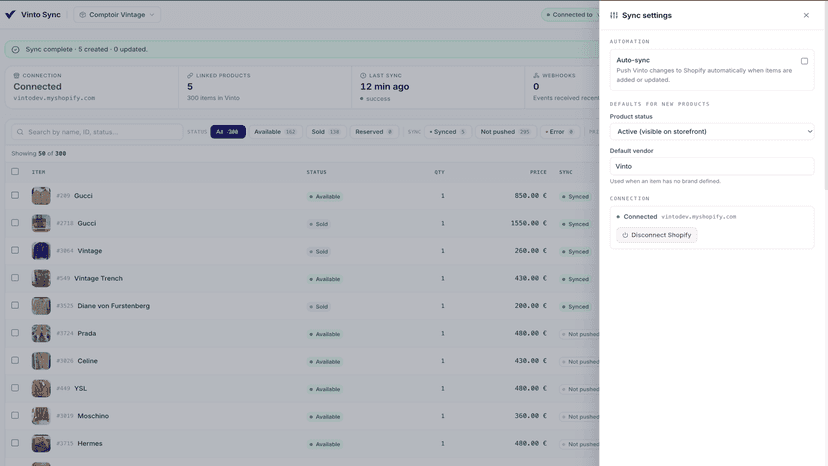Filter by Error sync state
The width and height of the screenshot is (828, 466).
click(559, 132)
